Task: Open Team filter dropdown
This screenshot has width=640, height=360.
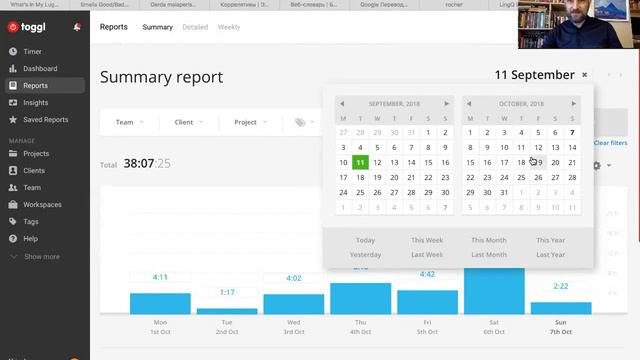Action: point(129,122)
